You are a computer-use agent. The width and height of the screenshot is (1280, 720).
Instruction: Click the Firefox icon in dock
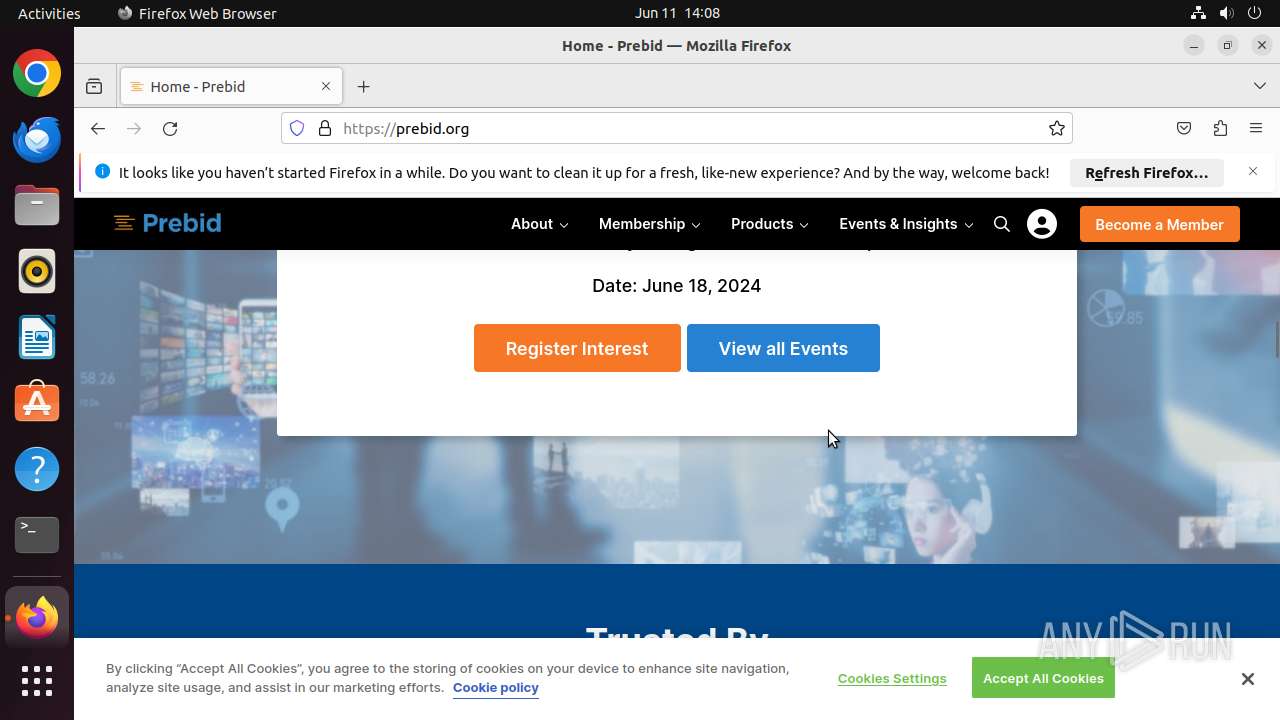pyautogui.click(x=37, y=617)
